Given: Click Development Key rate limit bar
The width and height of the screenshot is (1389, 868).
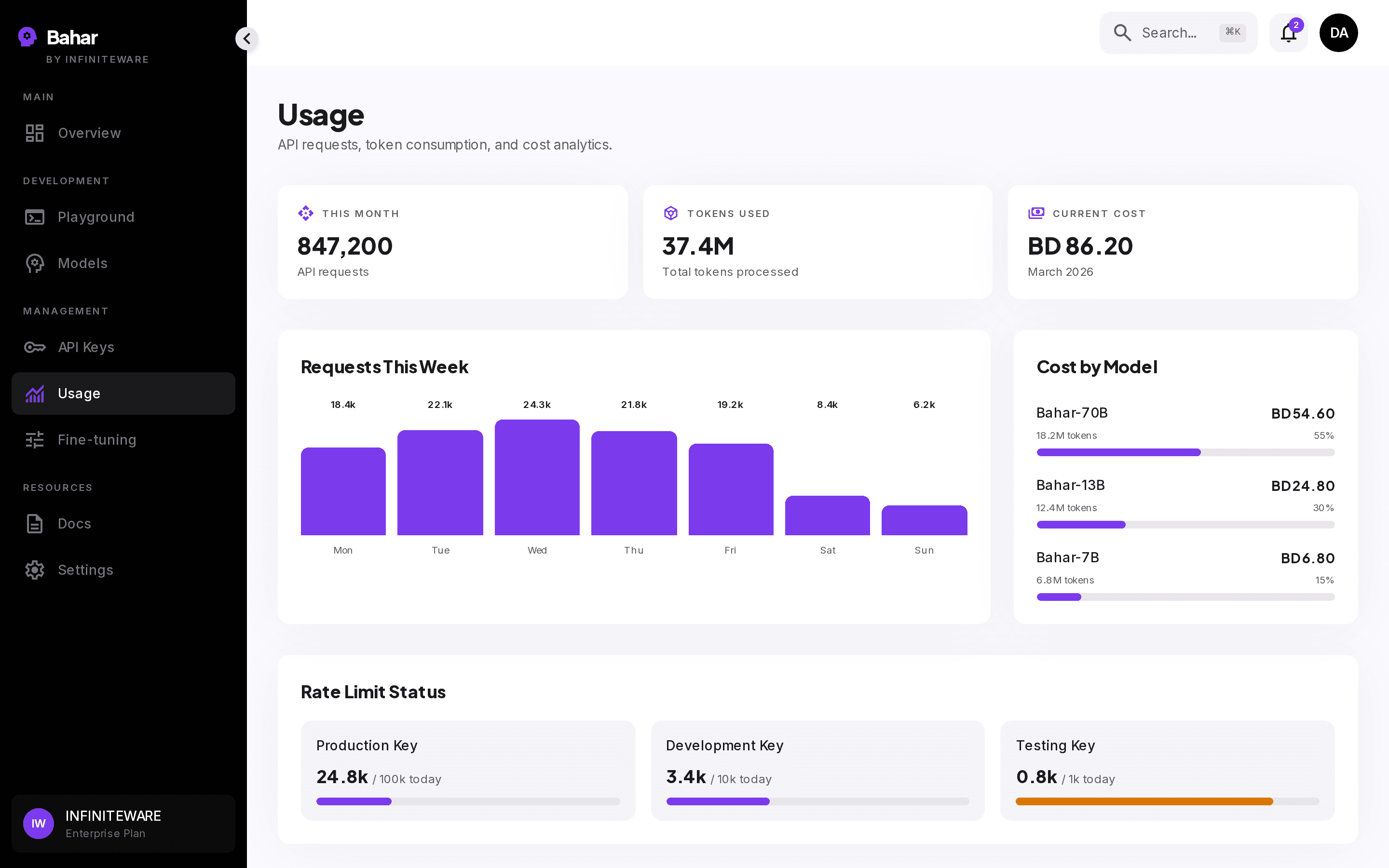Looking at the screenshot, I should tap(817, 801).
